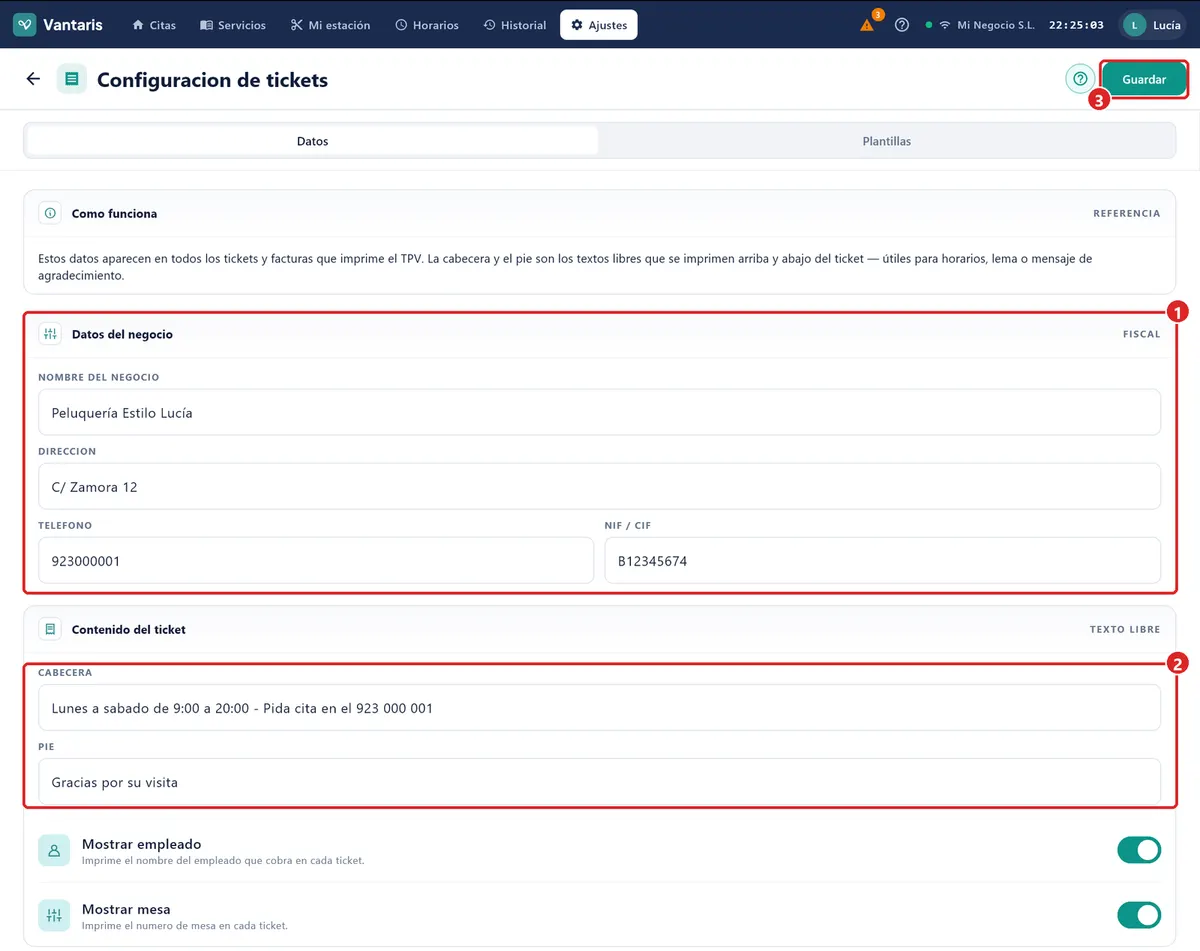This screenshot has height=951, width=1200.
Task: Click the Mi Negocio S.L. label
Action: pos(995,25)
